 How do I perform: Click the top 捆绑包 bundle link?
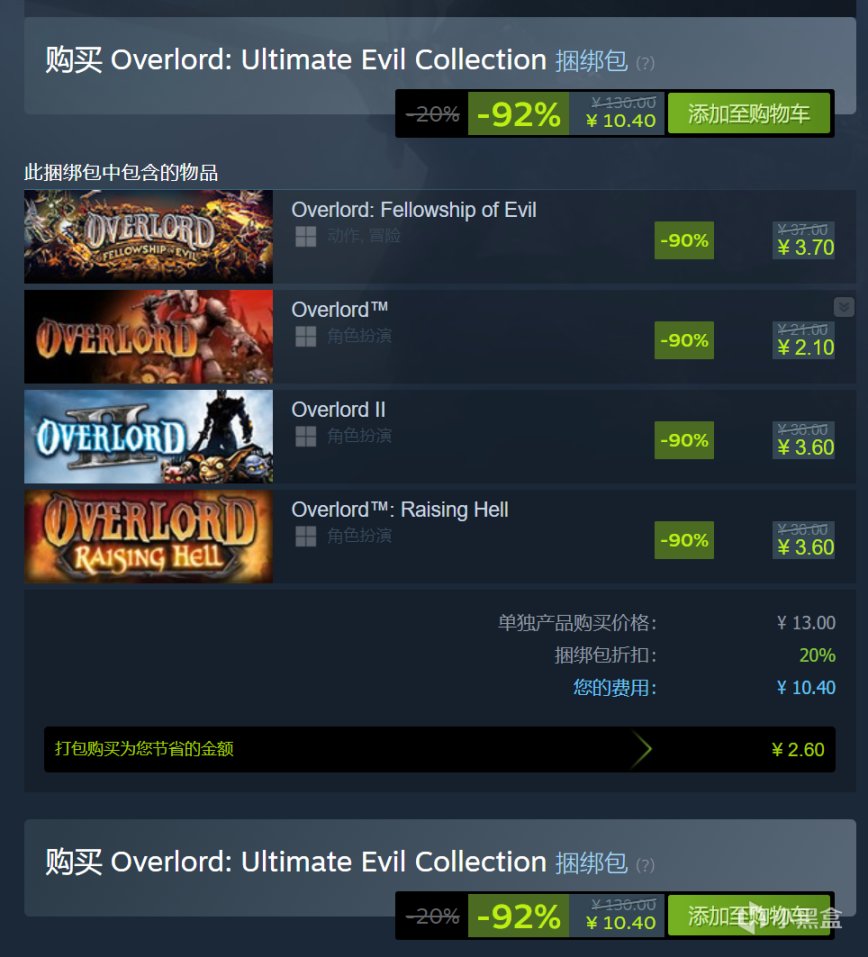coord(591,61)
